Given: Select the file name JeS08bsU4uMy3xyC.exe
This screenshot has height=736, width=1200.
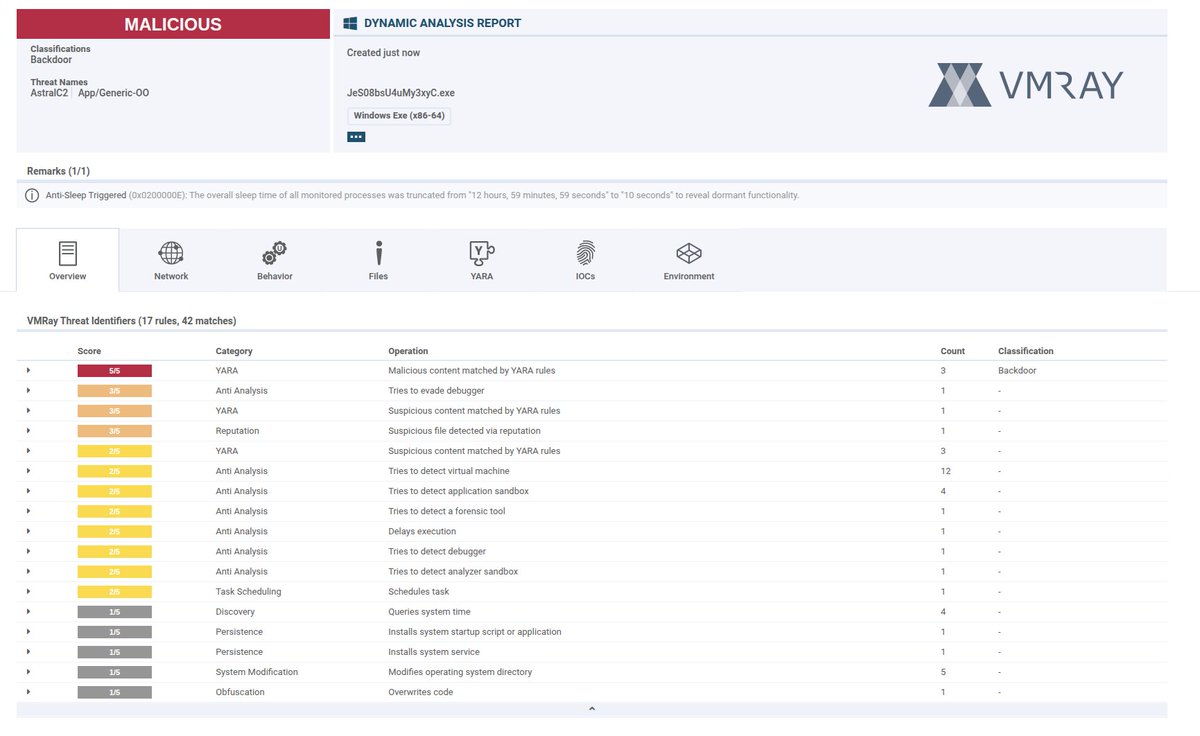Looking at the screenshot, I should click(x=401, y=93).
